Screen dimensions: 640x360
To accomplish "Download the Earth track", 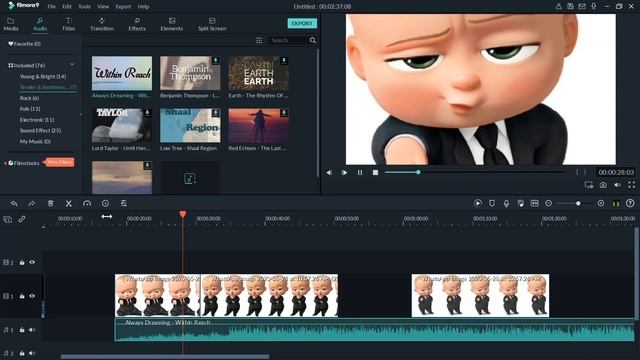I will pos(284,61).
